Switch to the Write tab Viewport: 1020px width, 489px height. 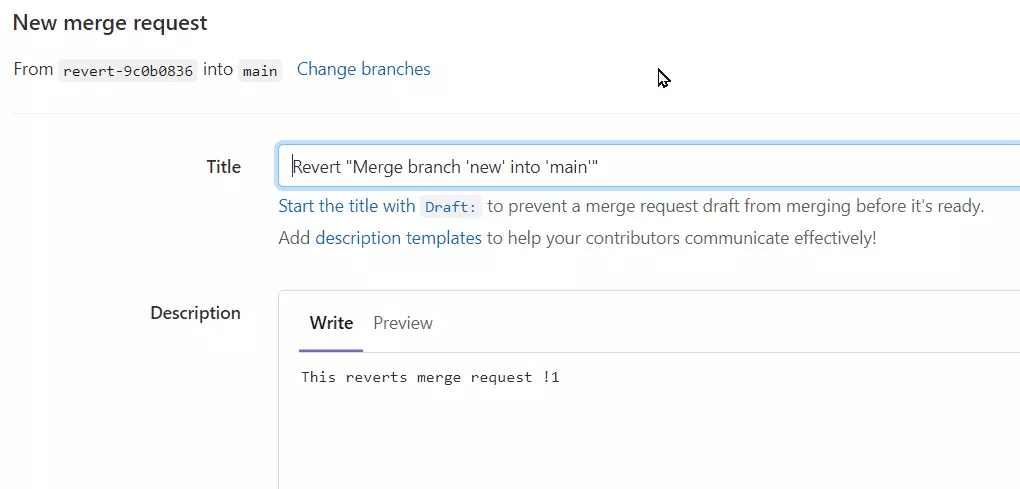click(331, 323)
